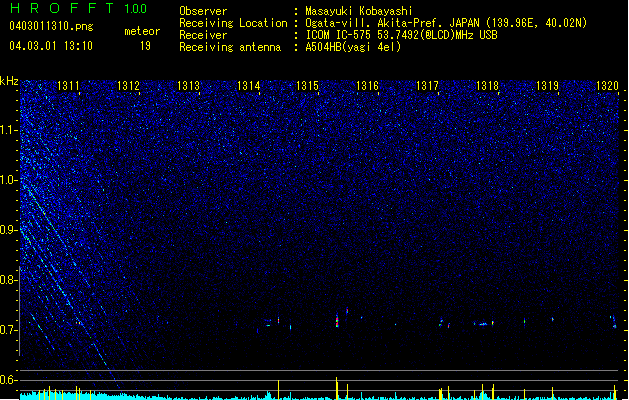Click the 1314 time marker
Screen dimensions: 629x400
click(x=248, y=86)
